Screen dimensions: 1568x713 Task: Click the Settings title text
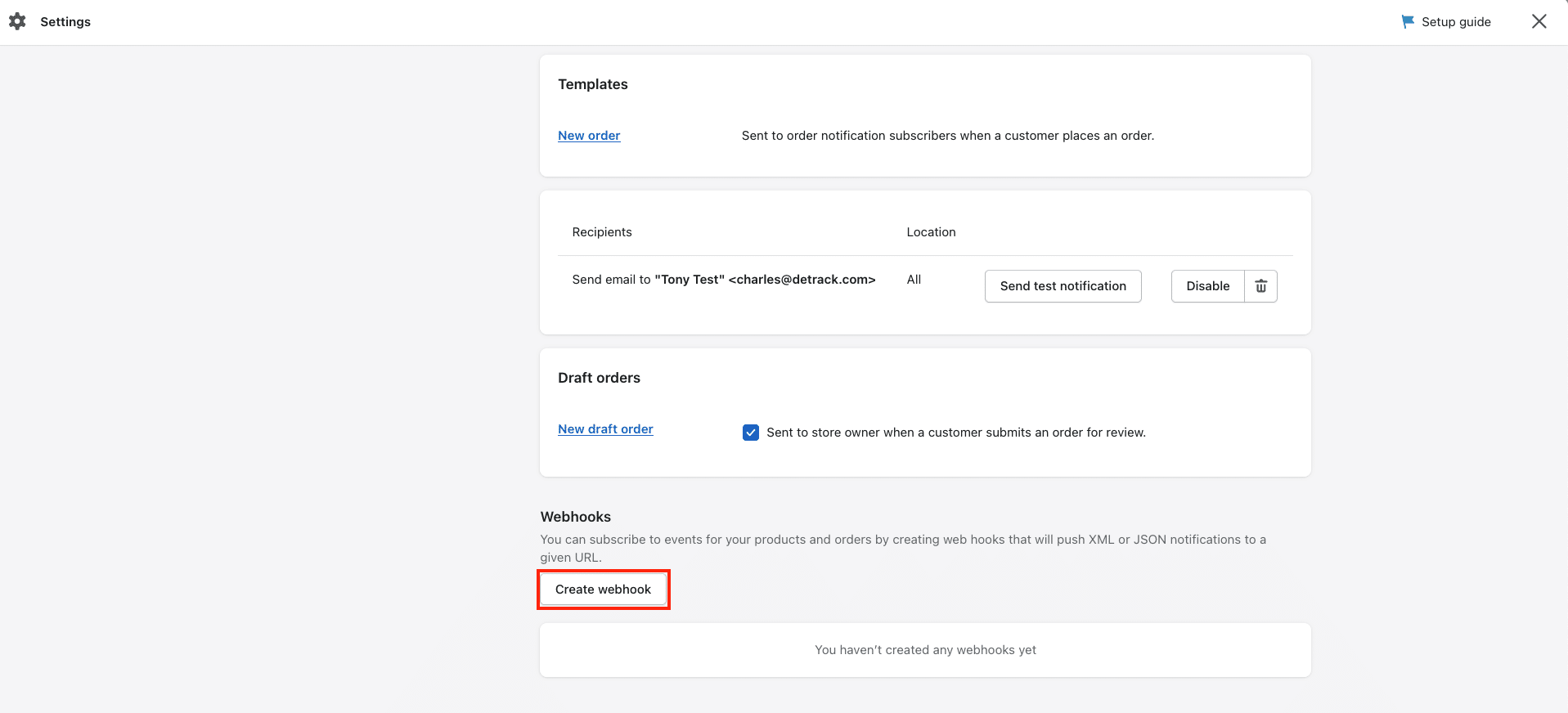(x=65, y=22)
